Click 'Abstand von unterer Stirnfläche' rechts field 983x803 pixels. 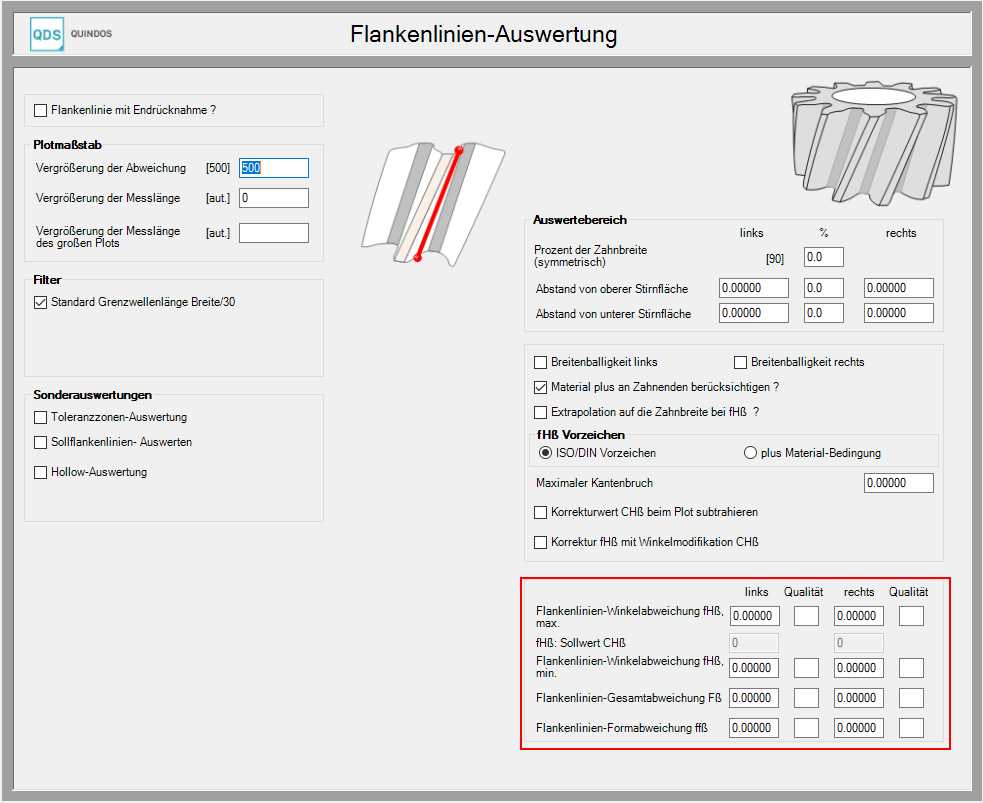[x=899, y=313]
